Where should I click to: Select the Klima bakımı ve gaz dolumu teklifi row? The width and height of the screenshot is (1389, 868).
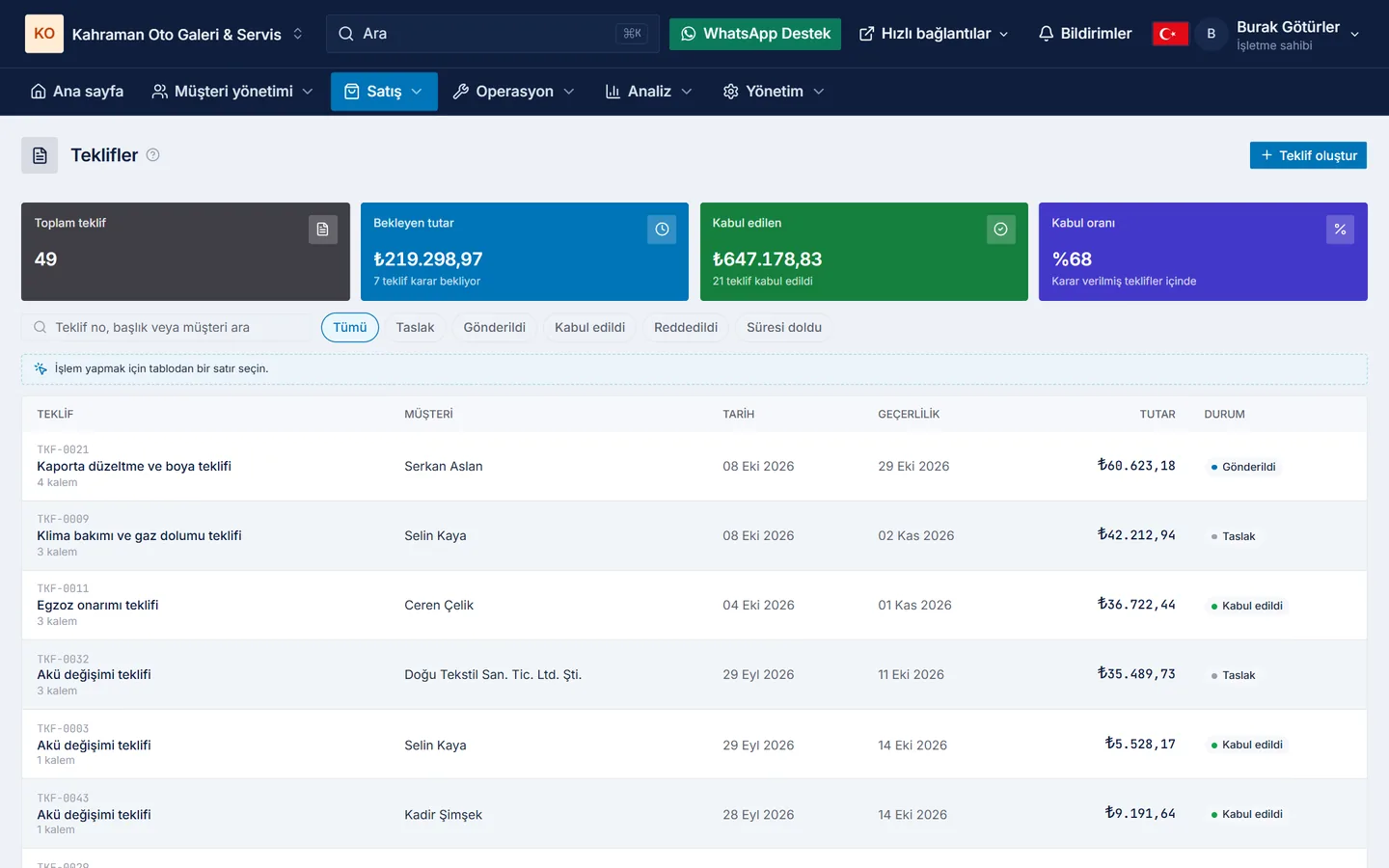[x=694, y=536]
